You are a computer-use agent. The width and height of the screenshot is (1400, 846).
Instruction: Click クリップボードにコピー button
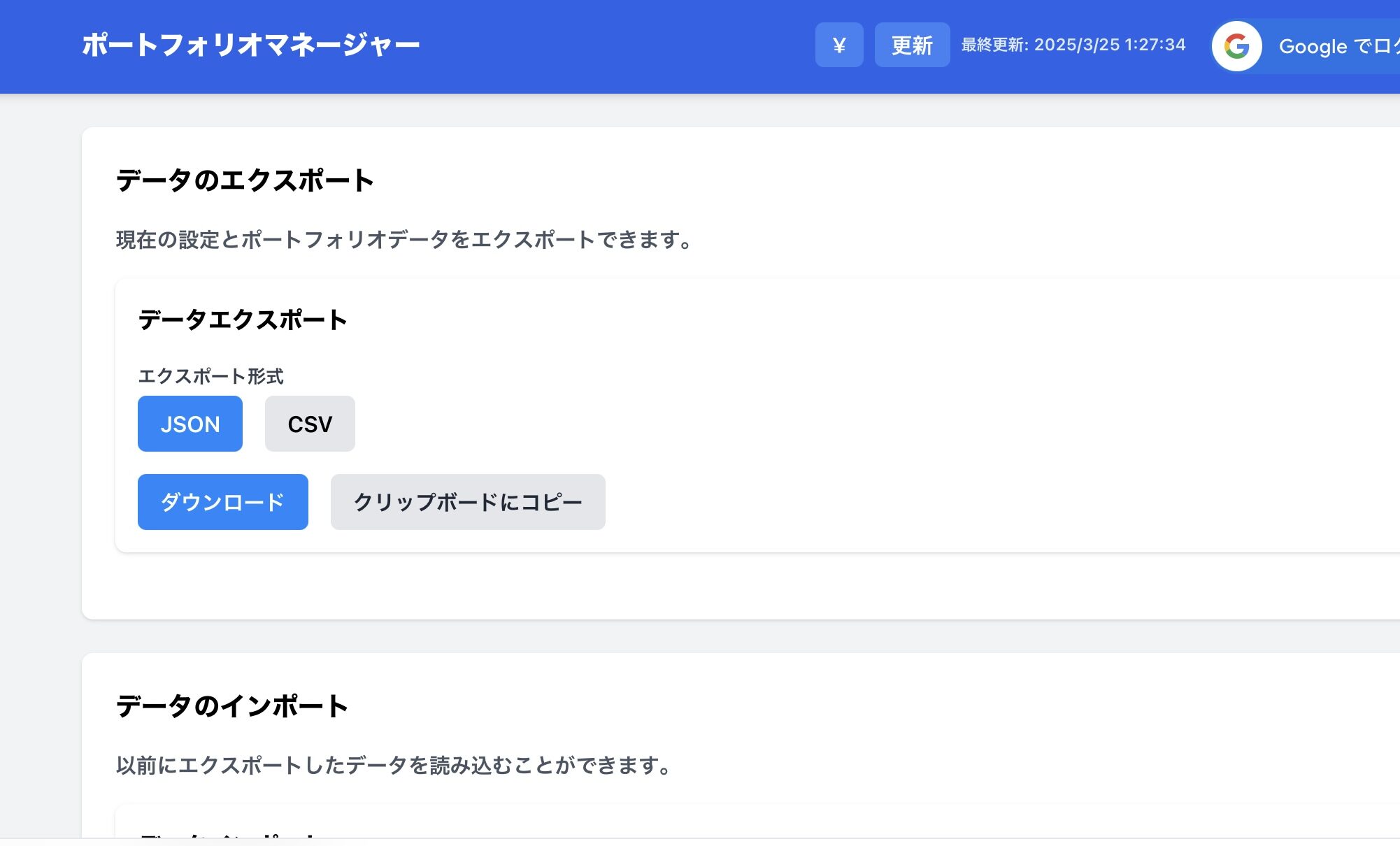pos(468,502)
